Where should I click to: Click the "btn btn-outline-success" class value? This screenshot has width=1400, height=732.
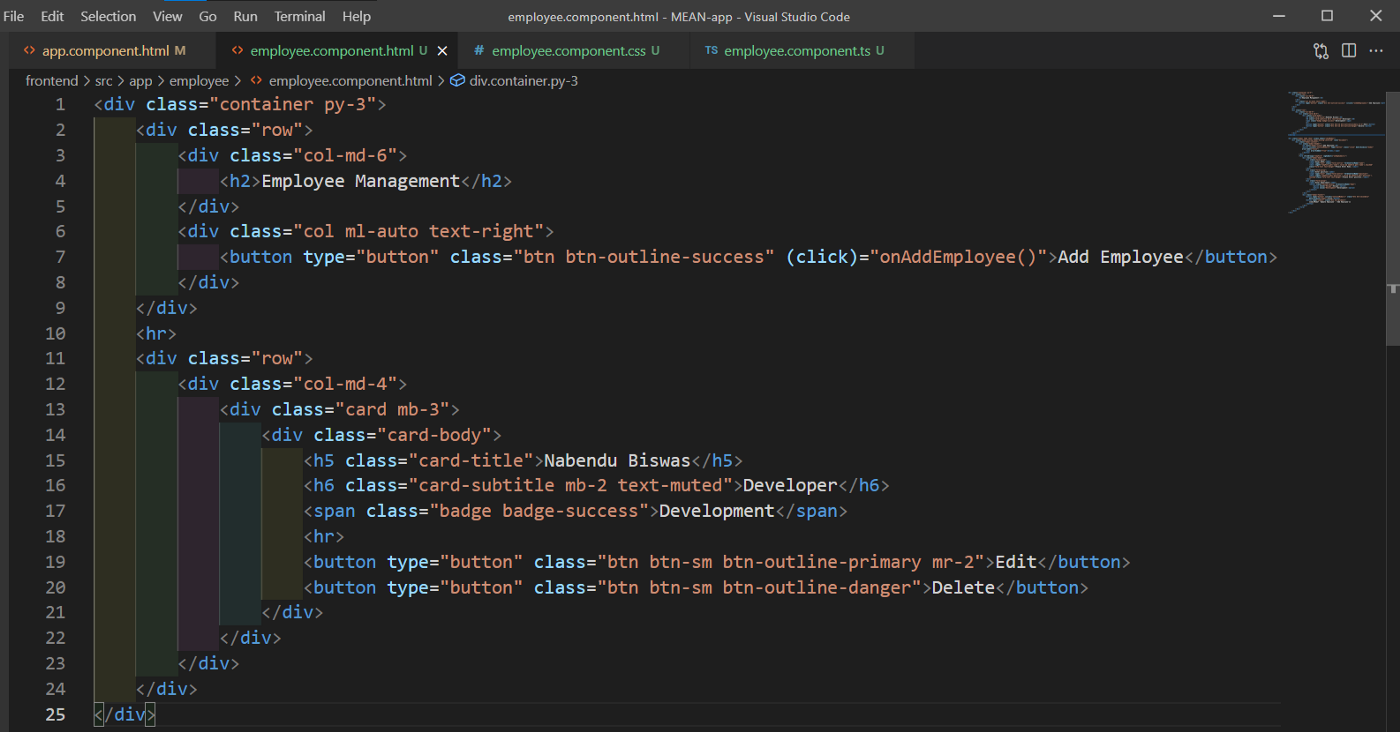point(645,257)
